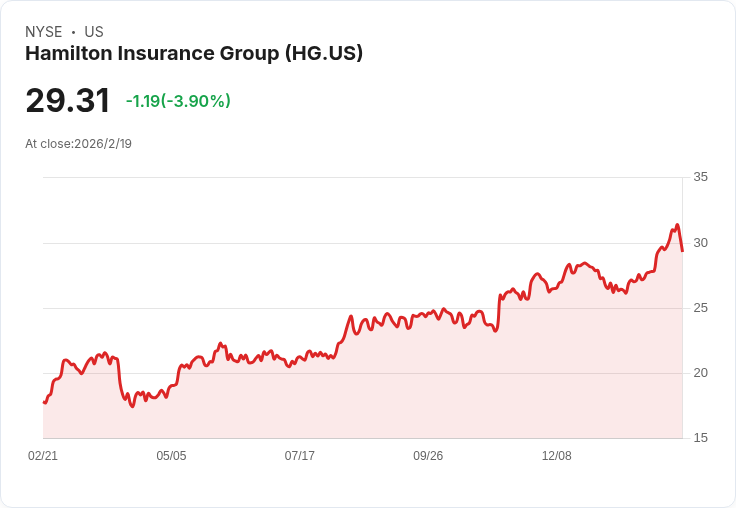Click the 29.31 last price
The width and height of the screenshot is (736, 508).
(68, 100)
